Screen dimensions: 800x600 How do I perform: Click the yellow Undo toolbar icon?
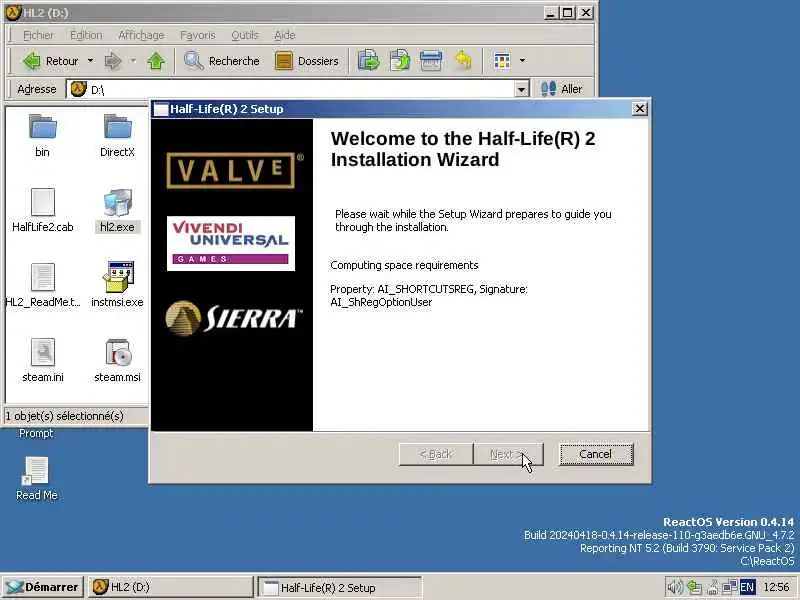(x=463, y=61)
